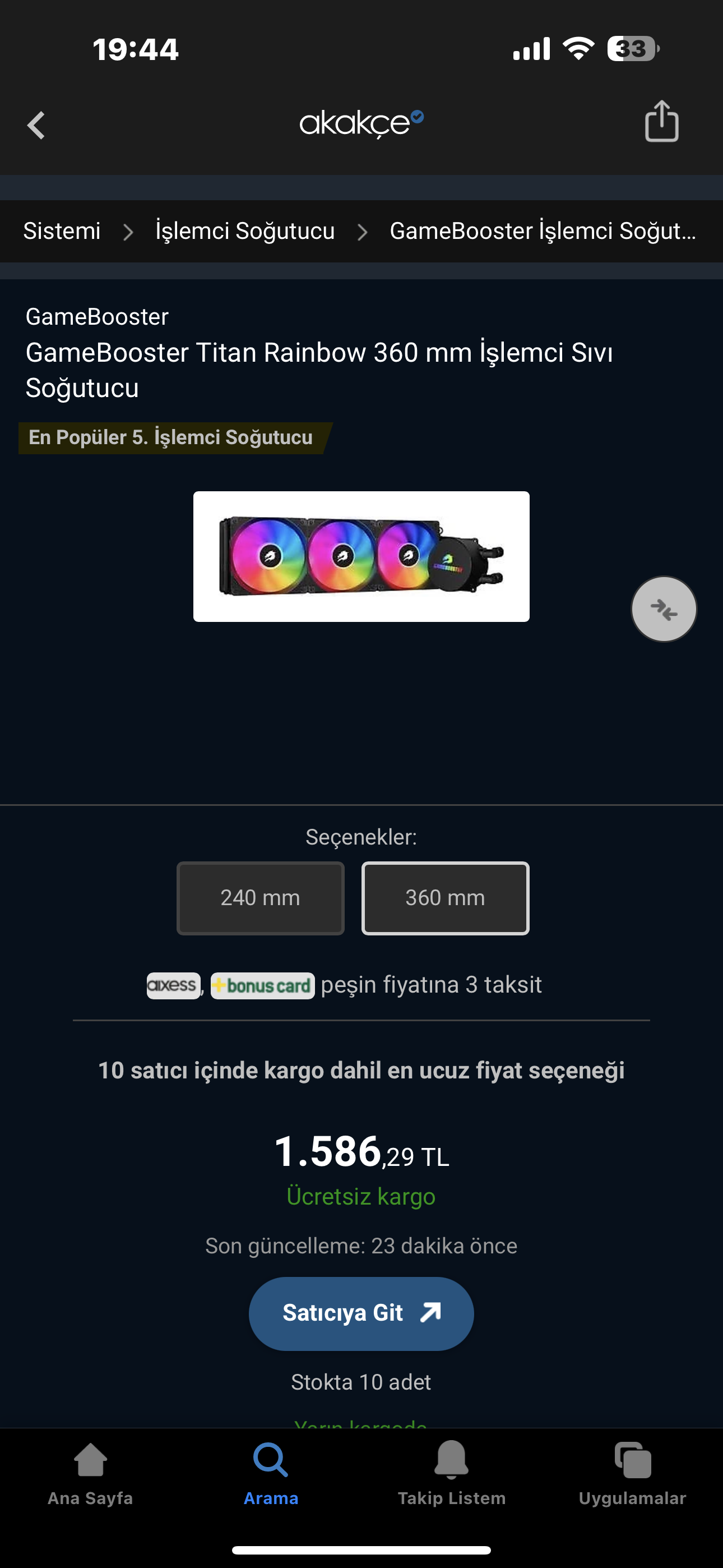Tap the akakçe logo header
723x1568 pixels.
[x=361, y=123]
